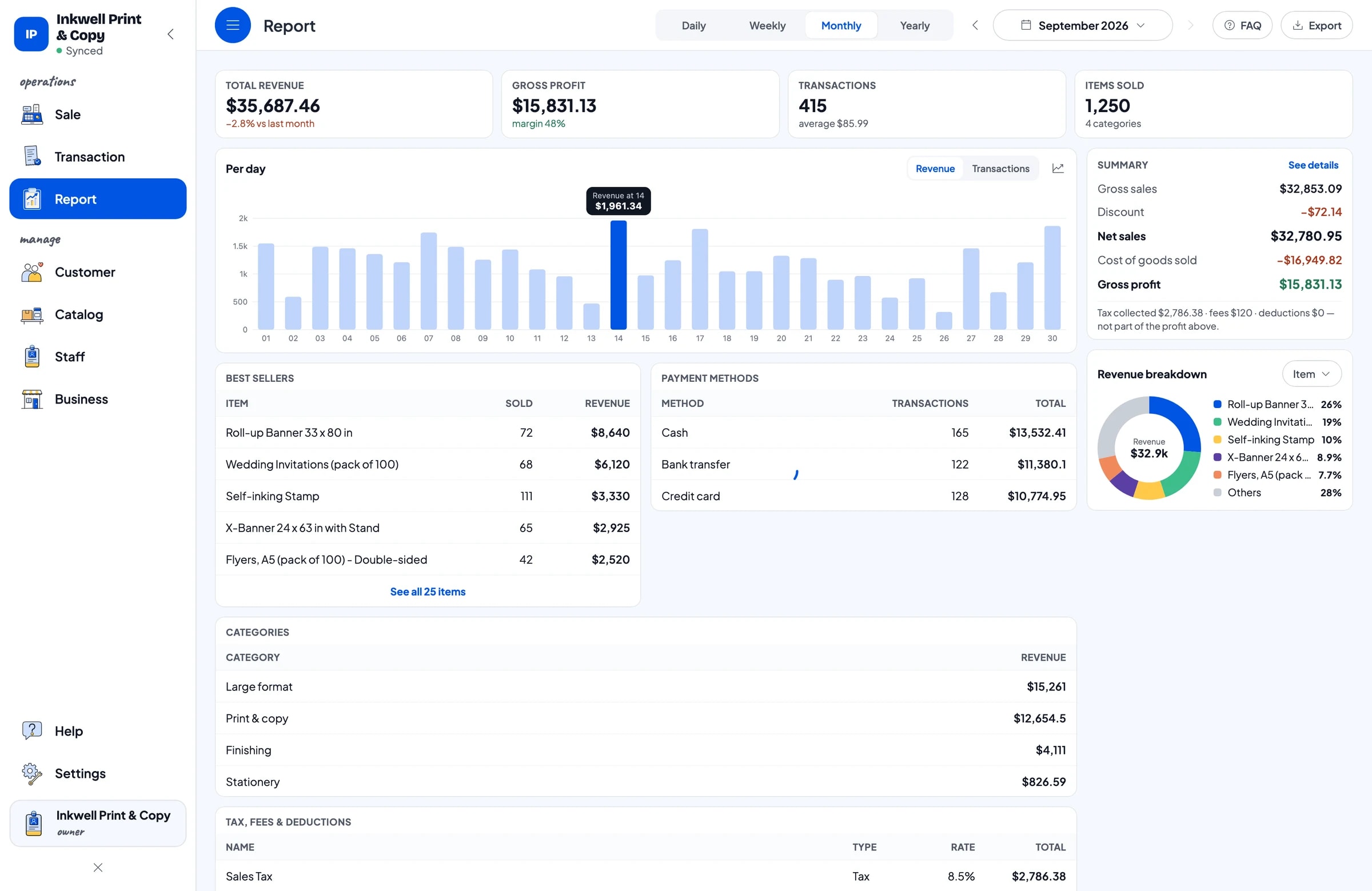Go to the previous month arrow
Viewport: 1372px width, 891px height.
coord(975,25)
